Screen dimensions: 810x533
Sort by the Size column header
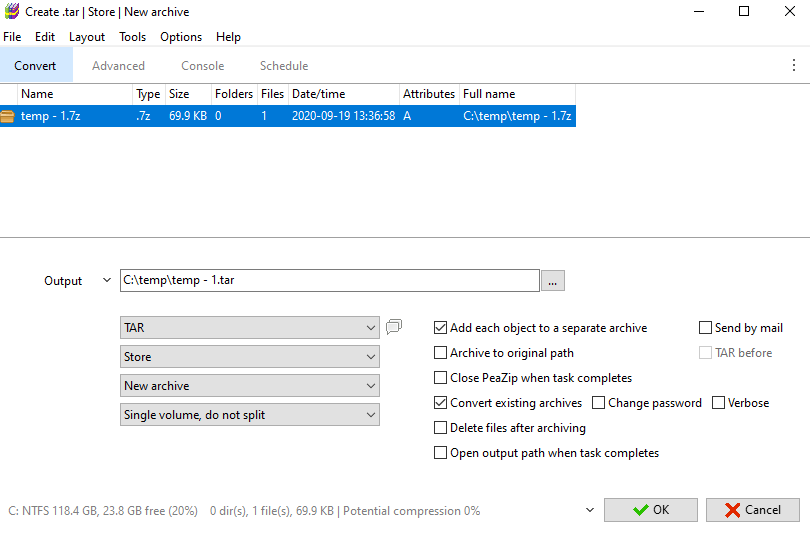click(x=188, y=94)
